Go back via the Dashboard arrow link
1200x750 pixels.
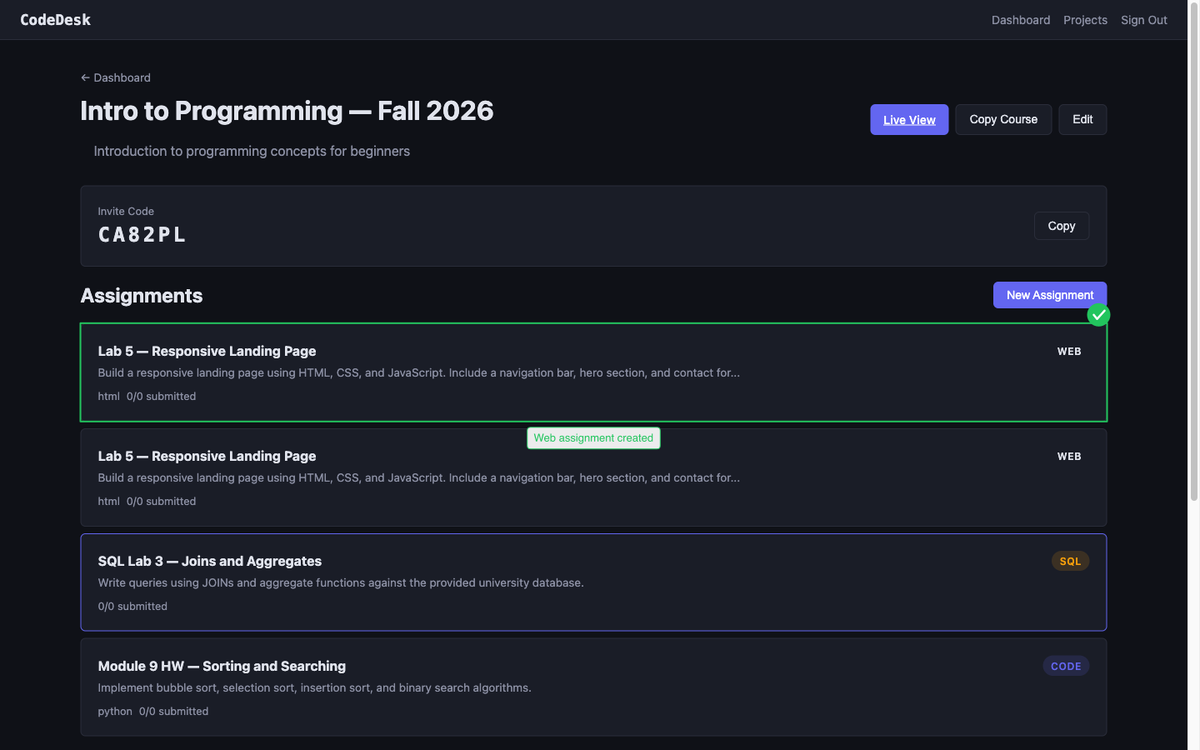point(116,78)
